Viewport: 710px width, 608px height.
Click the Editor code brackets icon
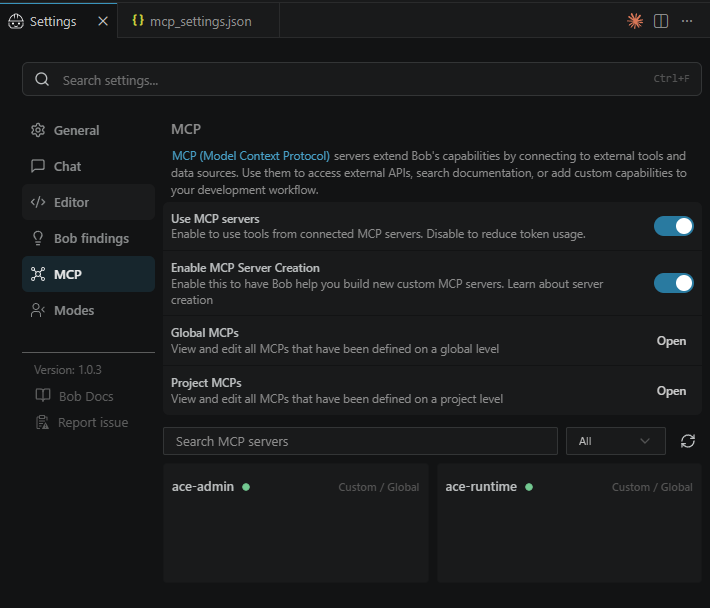[38, 202]
